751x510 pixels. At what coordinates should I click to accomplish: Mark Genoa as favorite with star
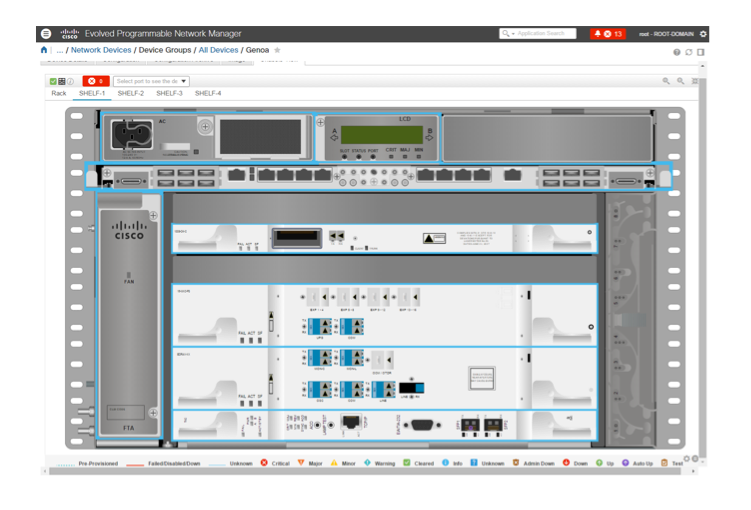pos(277,50)
